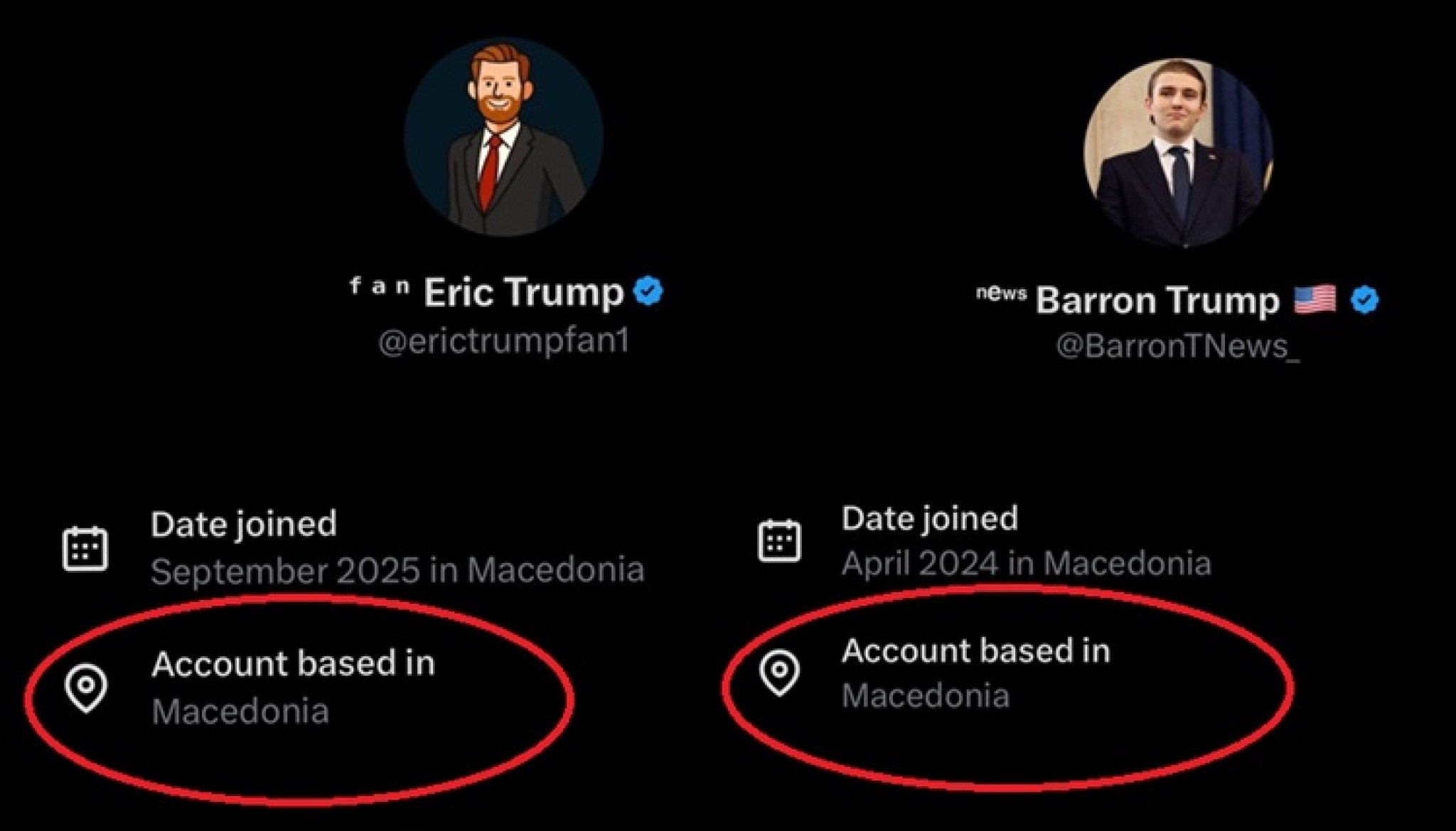This screenshot has height=831, width=1456.
Task: Click the calendar icon beside April 2024
Action: click(x=779, y=541)
